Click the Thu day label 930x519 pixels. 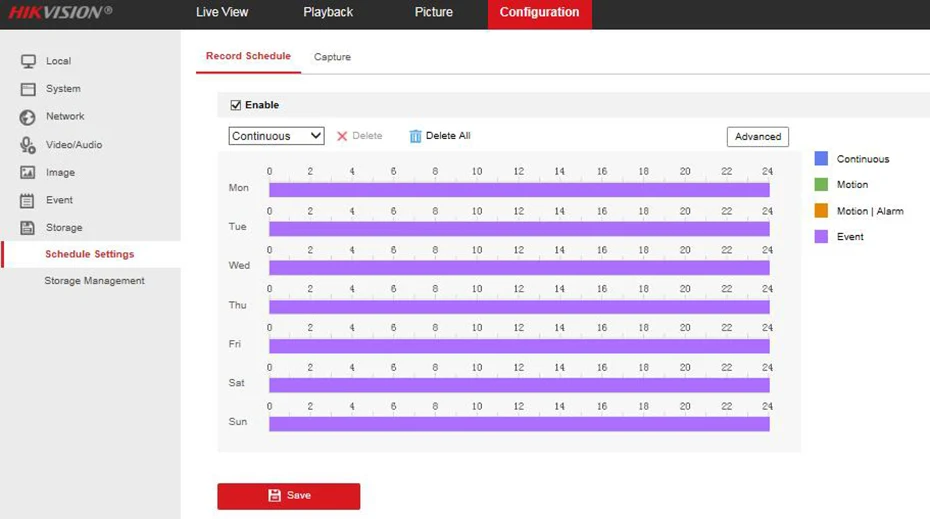237,305
